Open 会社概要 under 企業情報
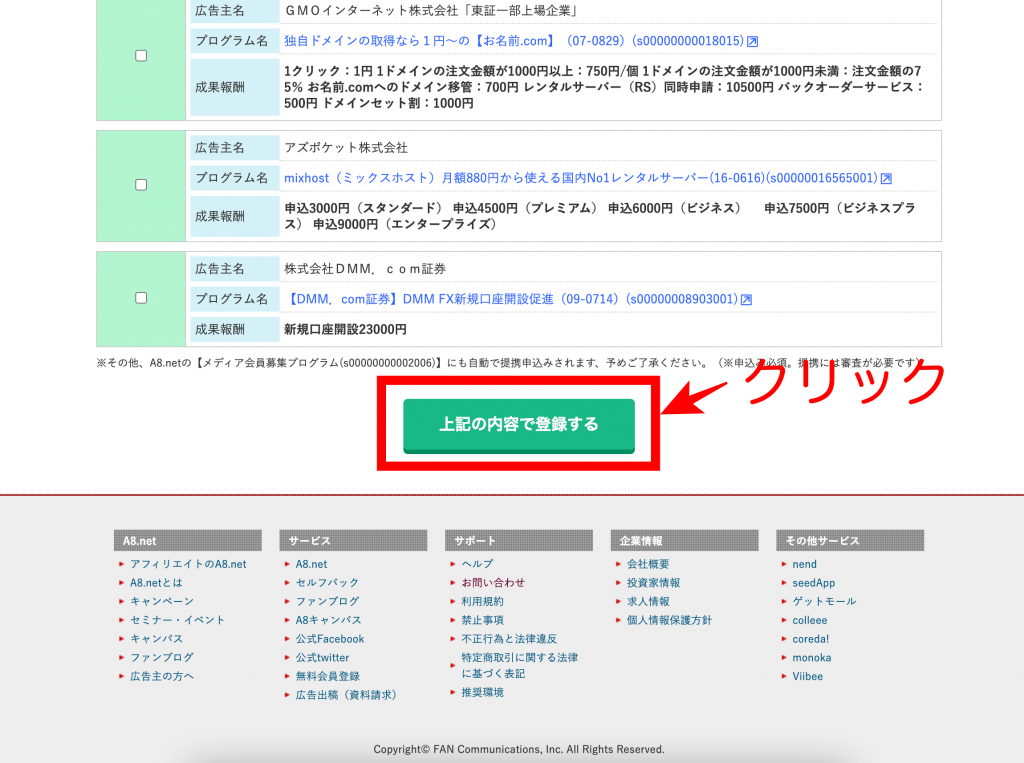 [648, 564]
